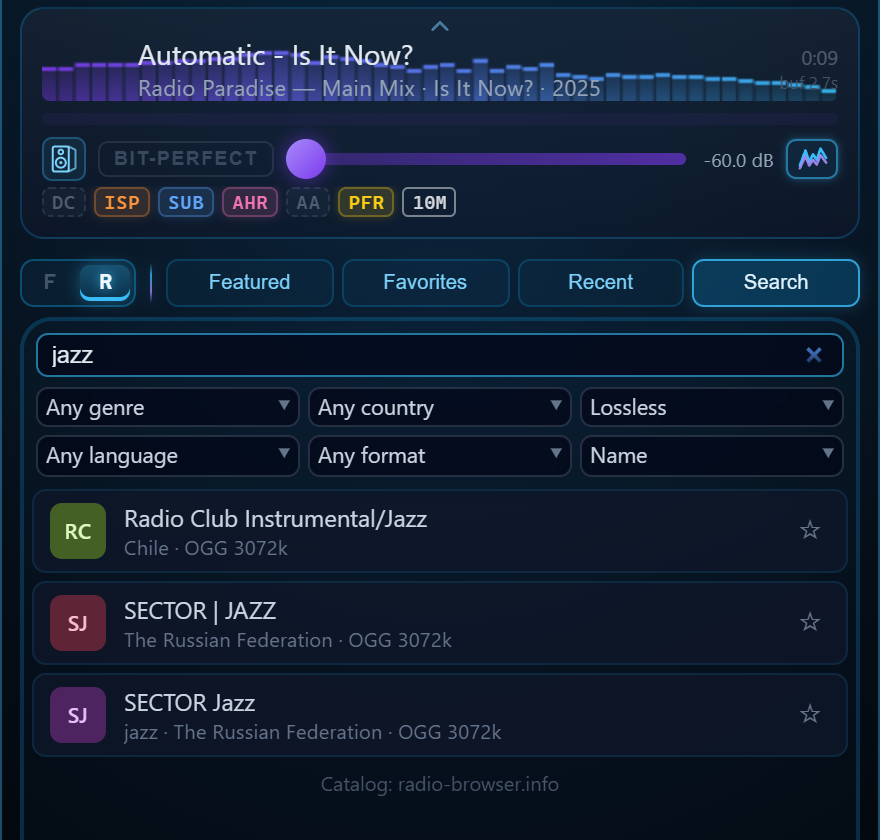Toggle the DC badge

63,202
